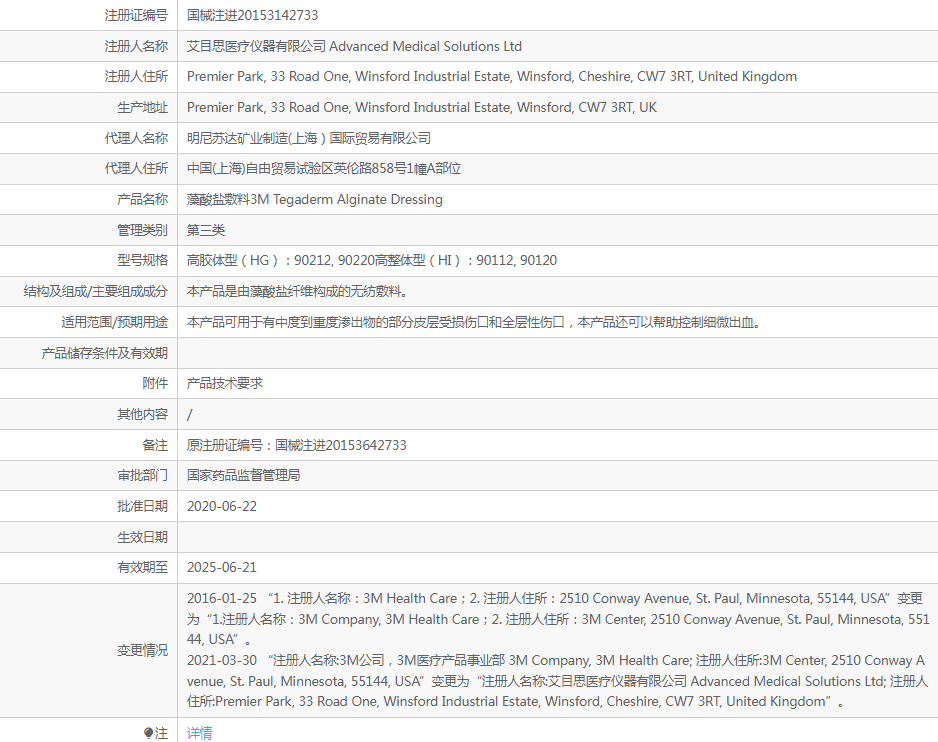Viewport: 938px width, 742px height.
Task: Select the registrant address ending in United Kingdom
Action: 492,77
